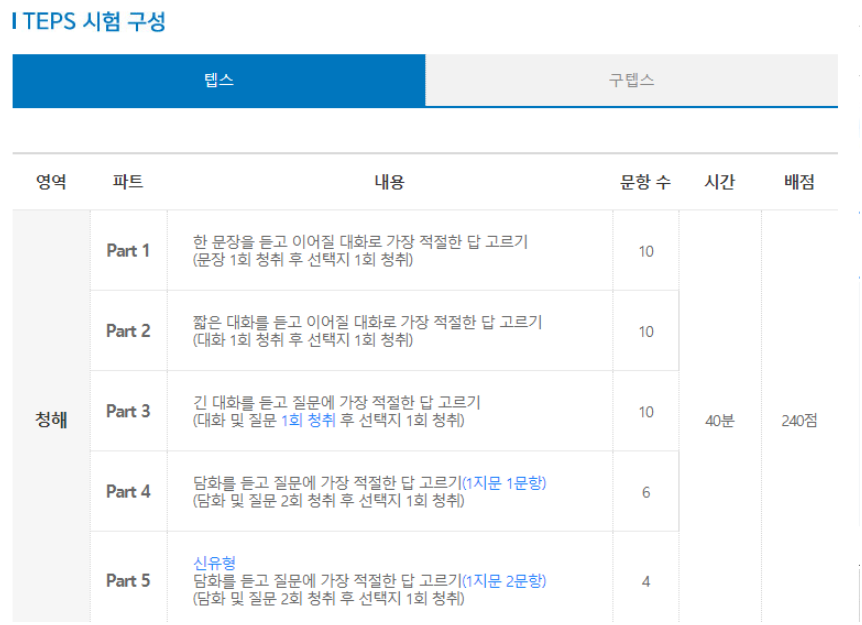The height and width of the screenshot is (625, 862).
Task: Click the 배점 column header
Action: [x=799, y=181]
